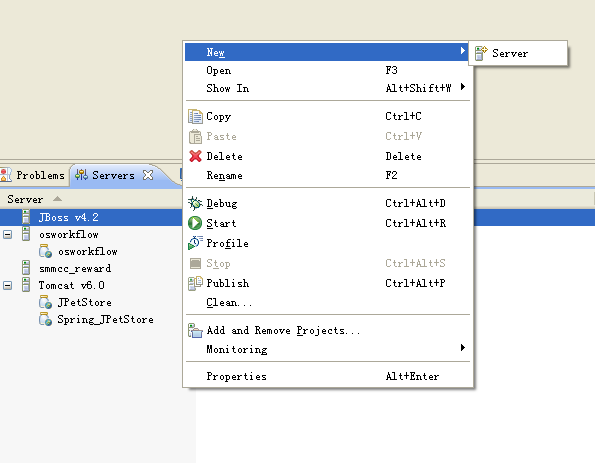The image size is (595, 463).
Task: Expand the Monitoring submenu arrow
Action: [463, 347]
